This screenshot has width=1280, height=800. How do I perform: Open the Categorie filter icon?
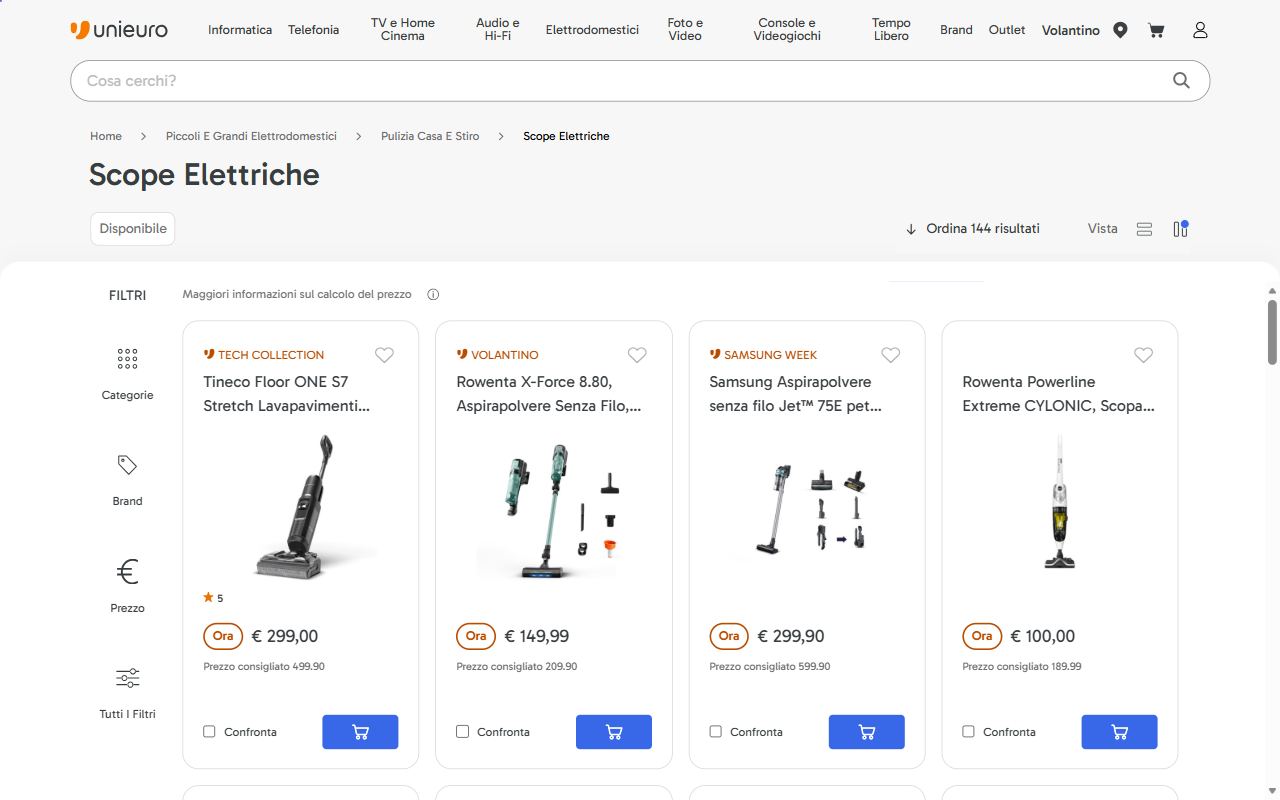click(127, 359)
